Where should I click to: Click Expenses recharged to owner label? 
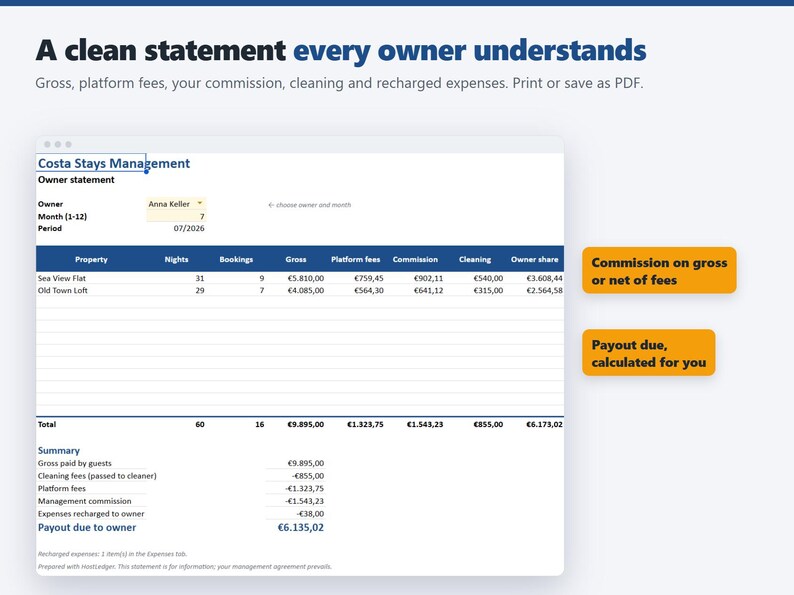click(91, 513)
